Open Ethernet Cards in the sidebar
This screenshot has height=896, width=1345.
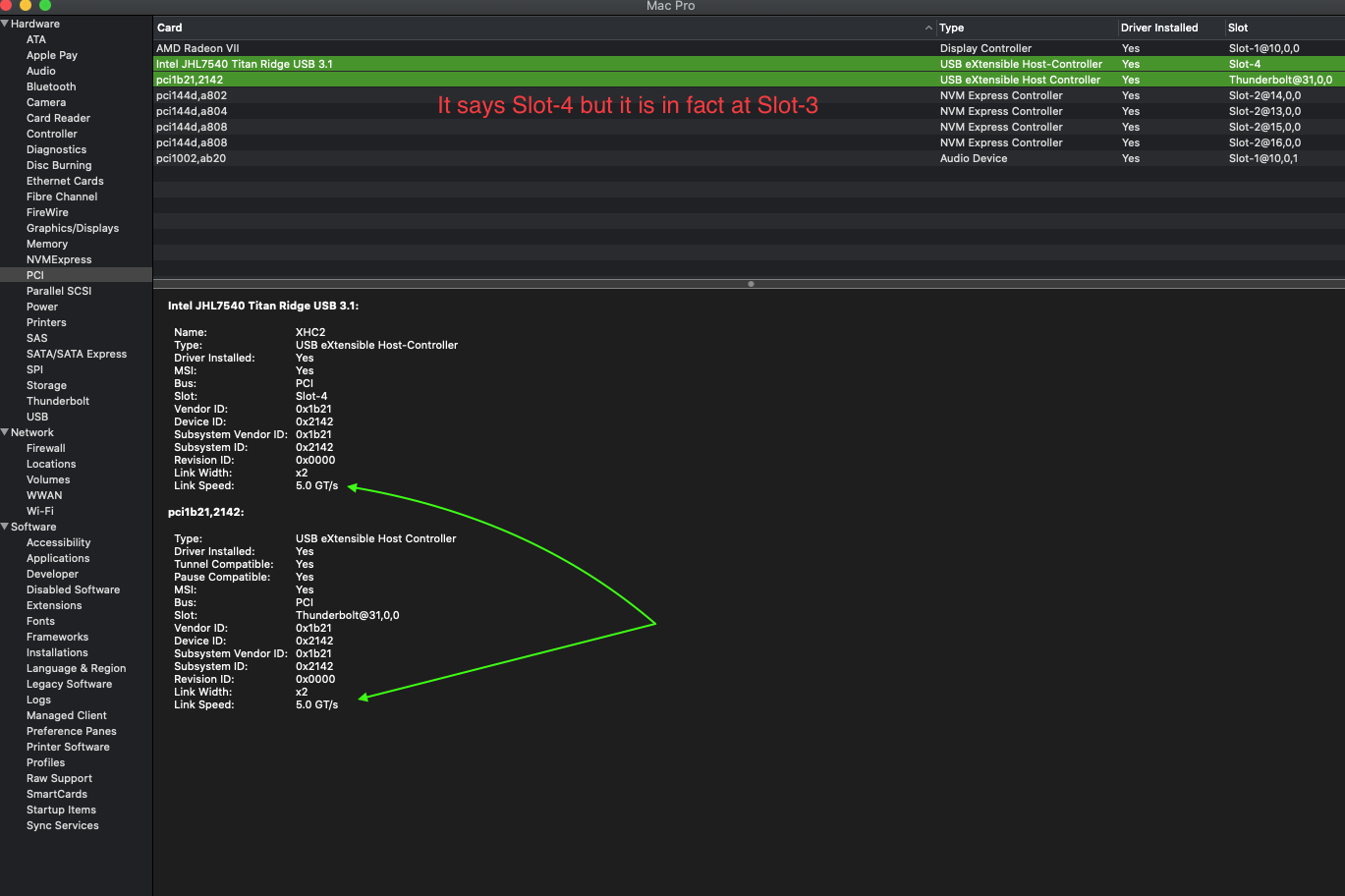65,181
